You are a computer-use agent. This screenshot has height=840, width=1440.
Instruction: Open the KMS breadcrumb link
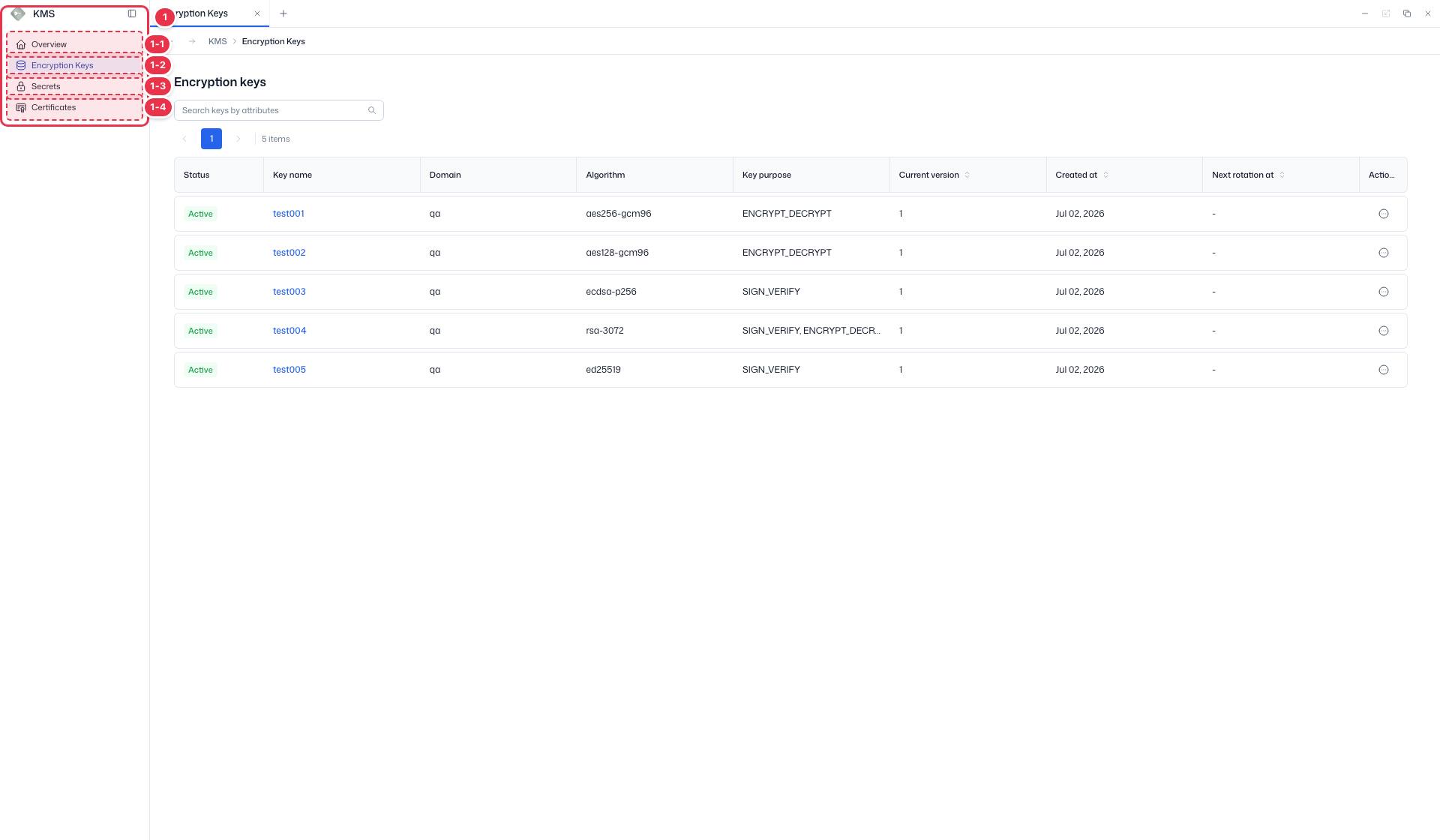(217, 41)
